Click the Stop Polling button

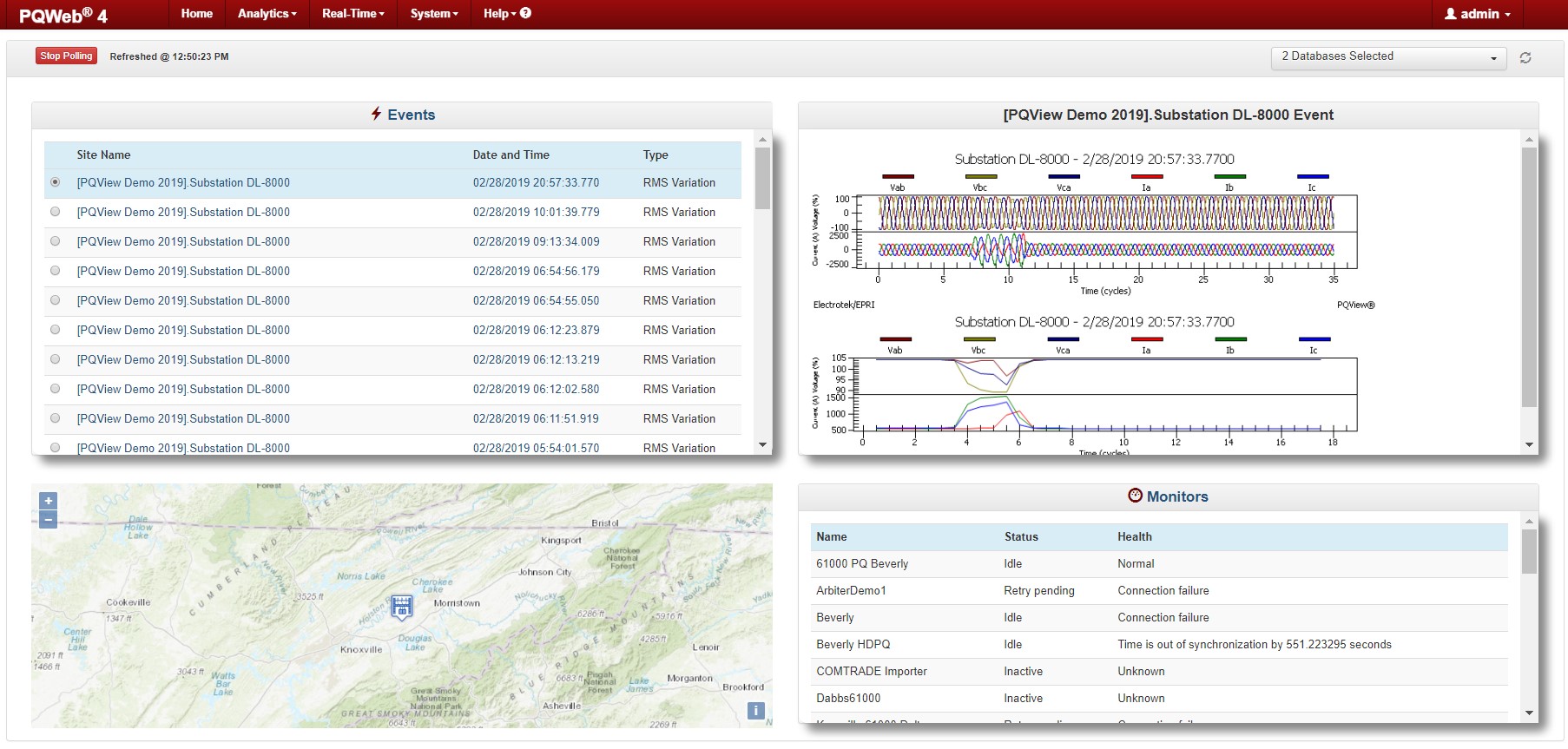click(x=66, y=56)
